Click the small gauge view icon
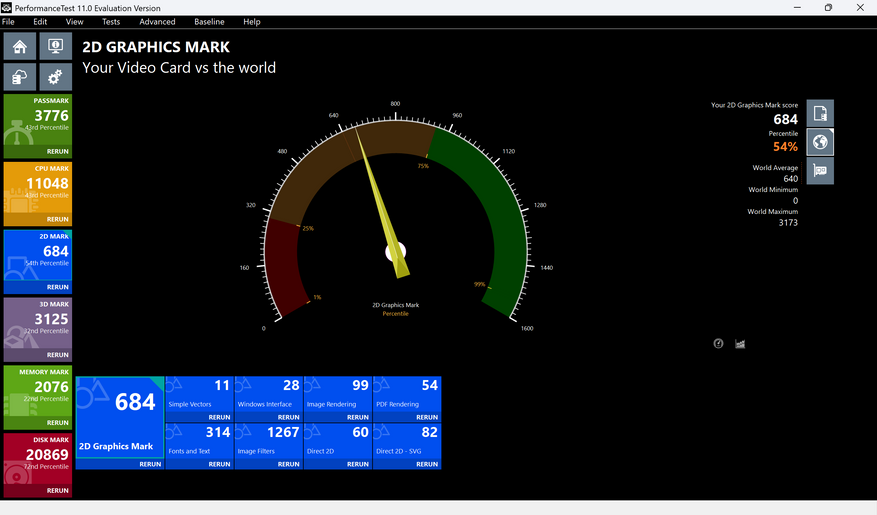This screenshot has width=877, height=515. 718,343
